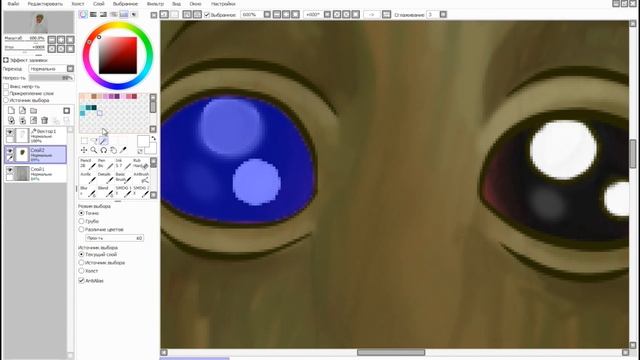
Task: Toggle visibility of Слой2 layer
Action: 10,151
